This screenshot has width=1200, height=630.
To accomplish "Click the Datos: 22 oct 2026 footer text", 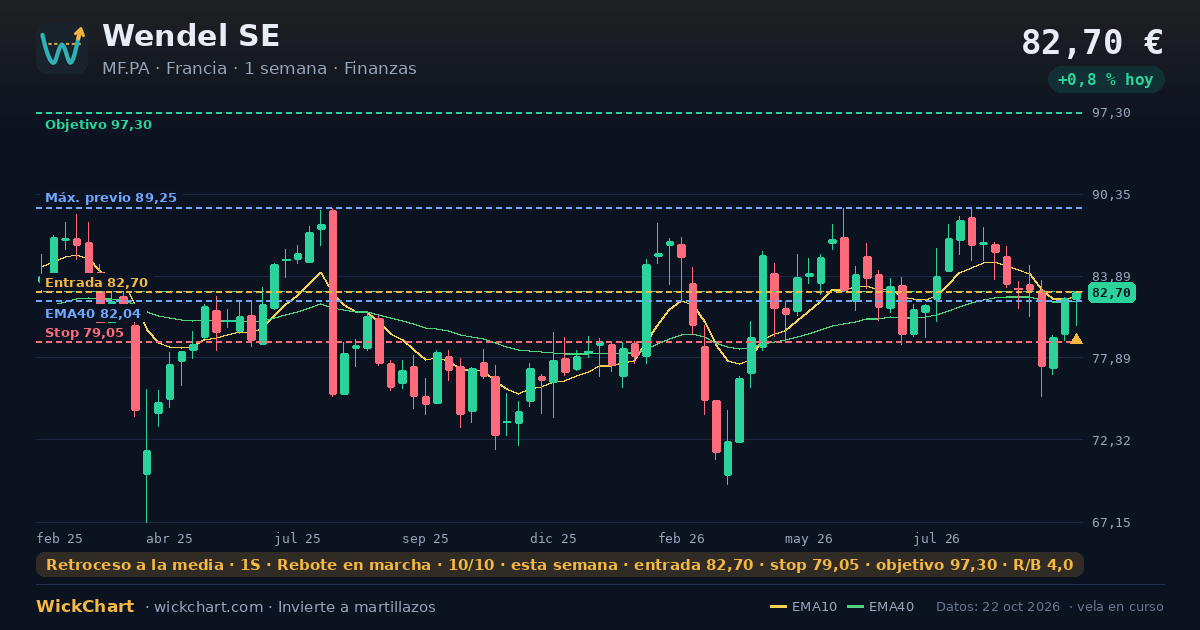I will [998, 607].
